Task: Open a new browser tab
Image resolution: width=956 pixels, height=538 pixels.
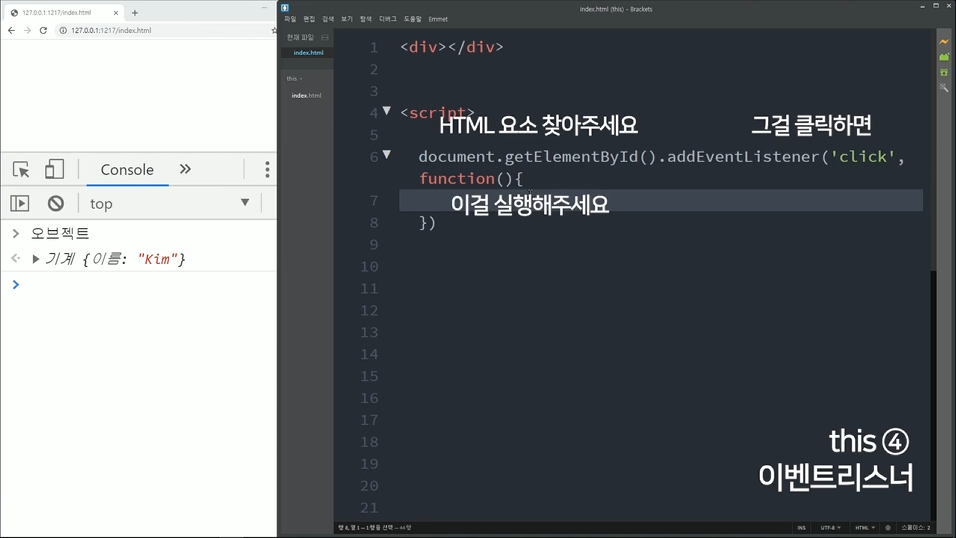Action: click(135, 12)
